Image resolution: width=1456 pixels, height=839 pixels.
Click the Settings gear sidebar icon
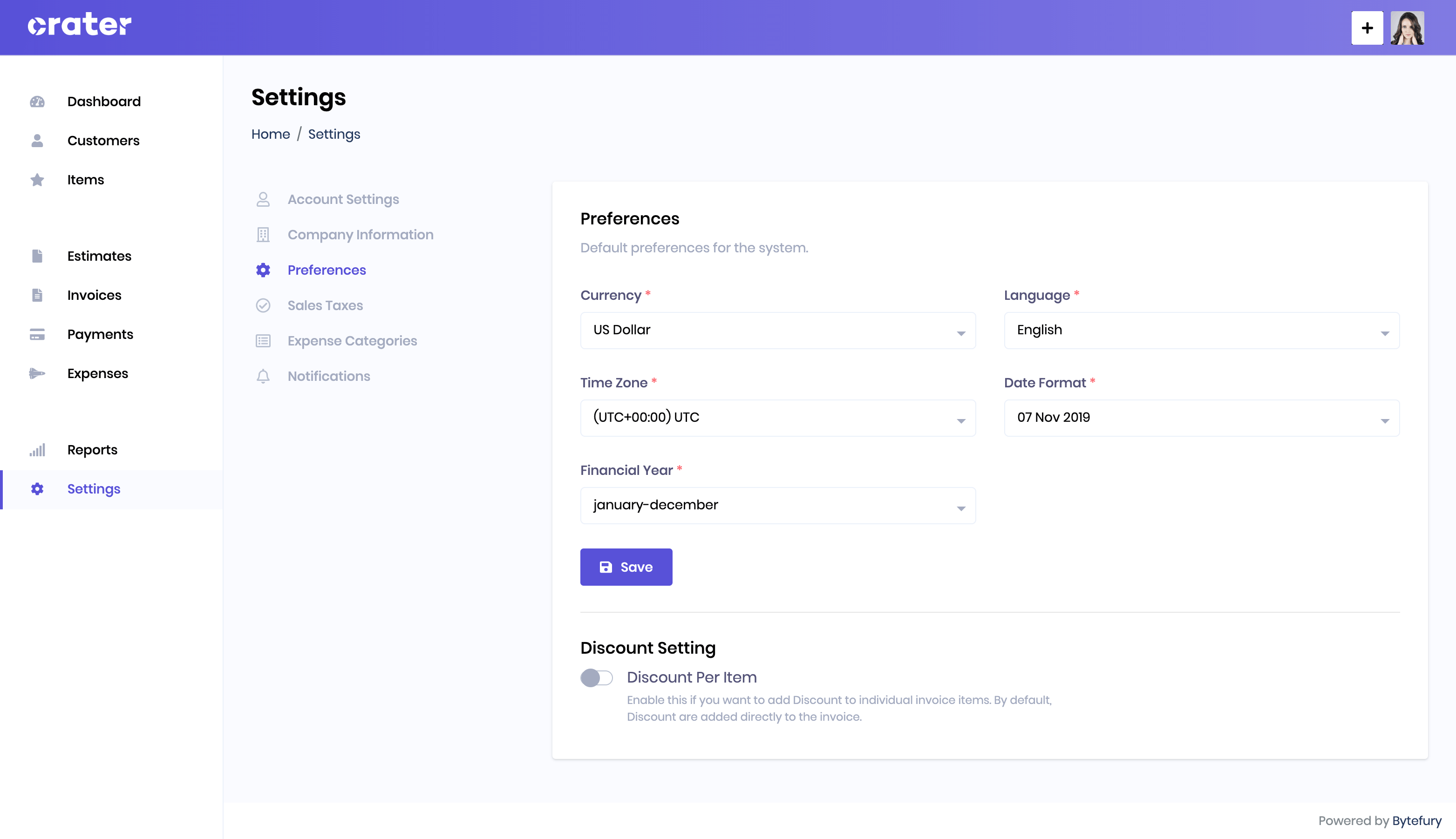37,489
